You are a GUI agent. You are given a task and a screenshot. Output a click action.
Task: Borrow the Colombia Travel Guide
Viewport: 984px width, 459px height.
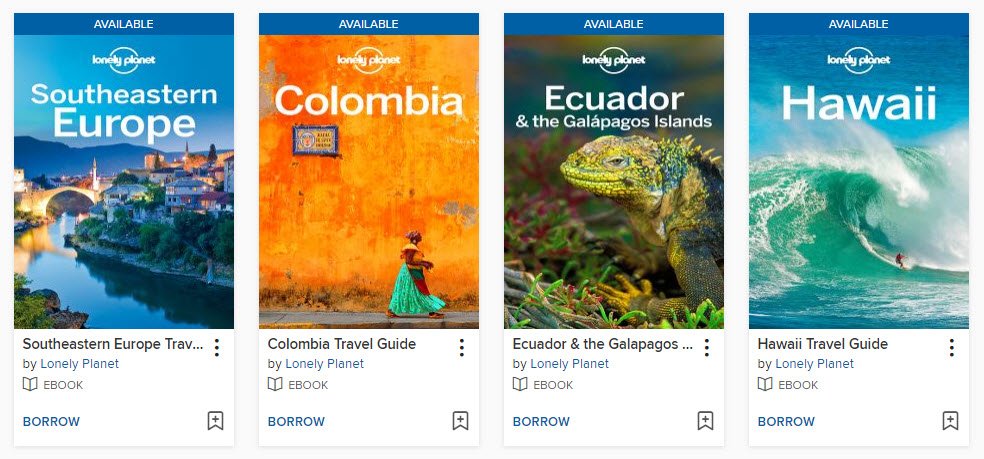(296, 421)
